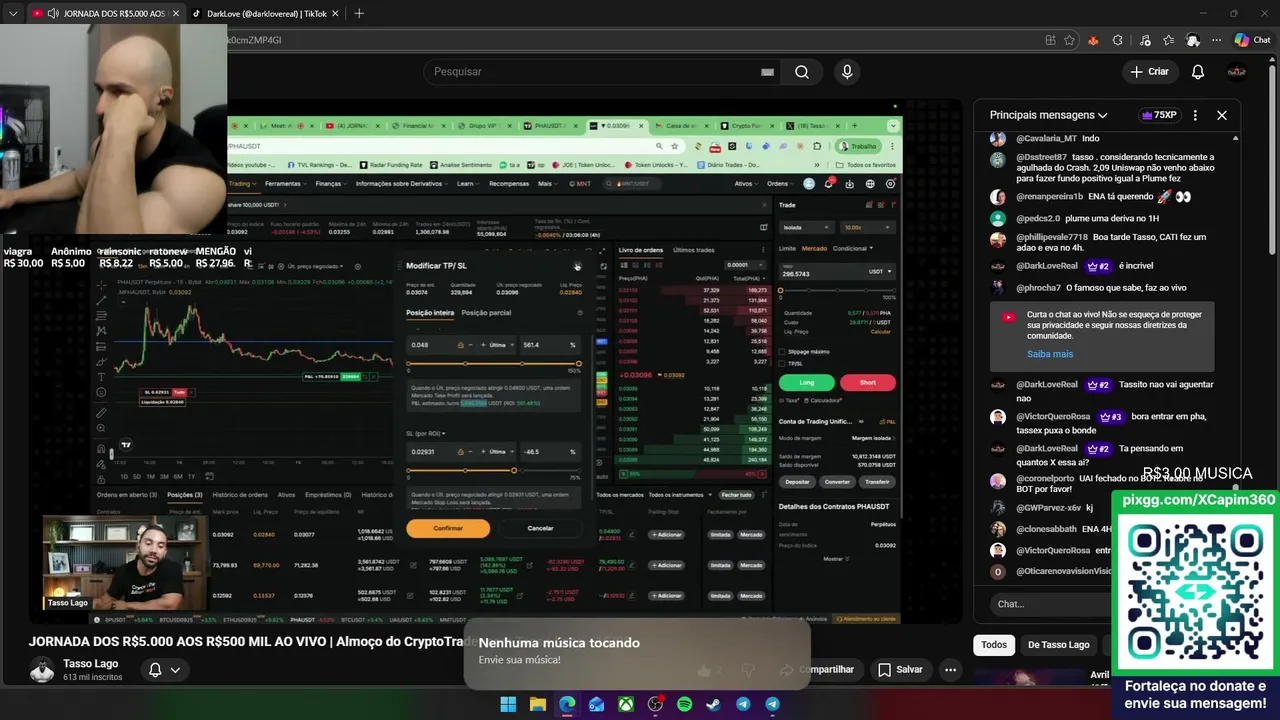1280x720 pixels.
Task: Open the MetaMask fox extension
Action: pyautogui.click(x=1093, y=40)
